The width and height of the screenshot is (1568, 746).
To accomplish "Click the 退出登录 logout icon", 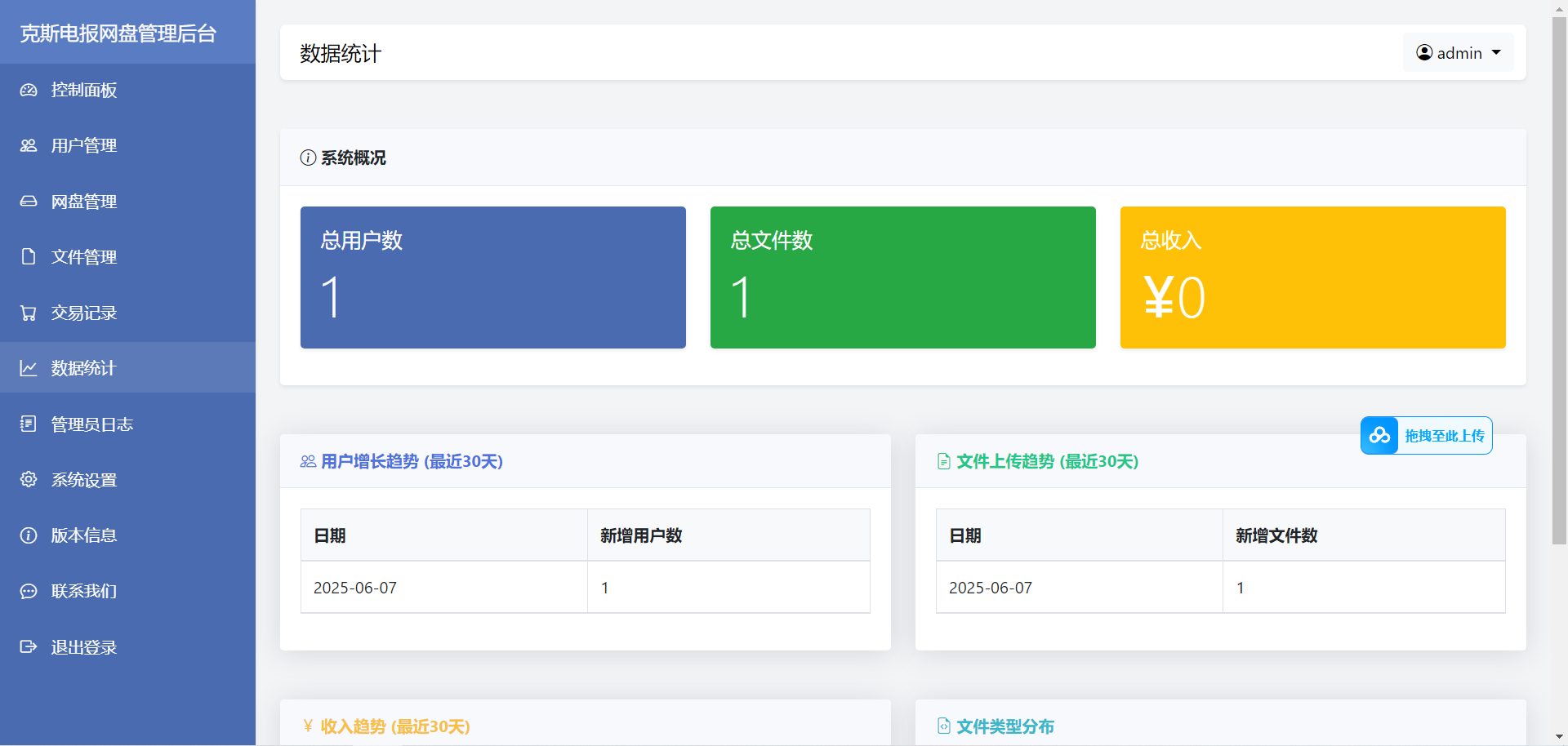I will (x=29, y=646).
